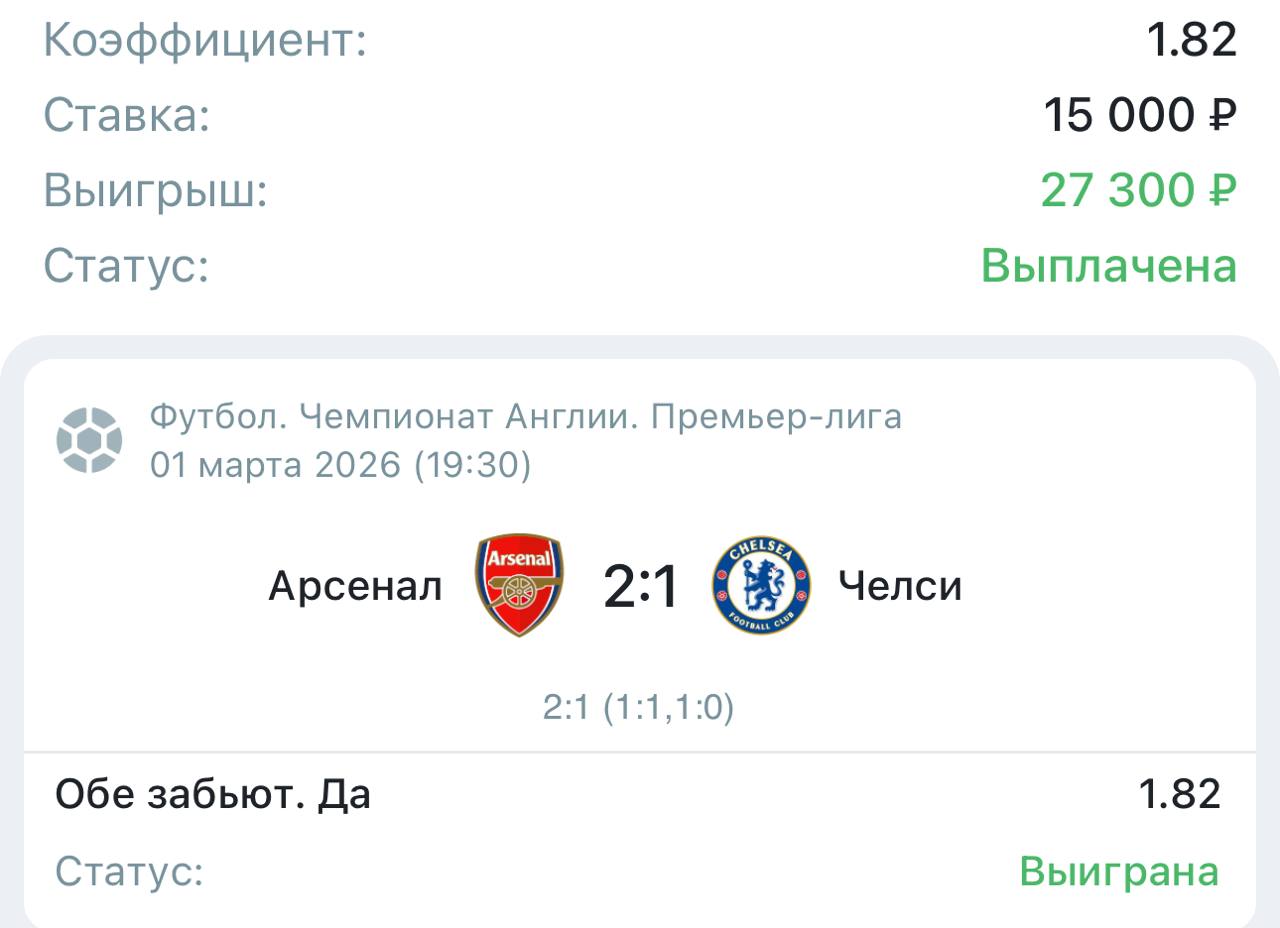
Task: Click the Челси team name
Action: click(900, 586)
